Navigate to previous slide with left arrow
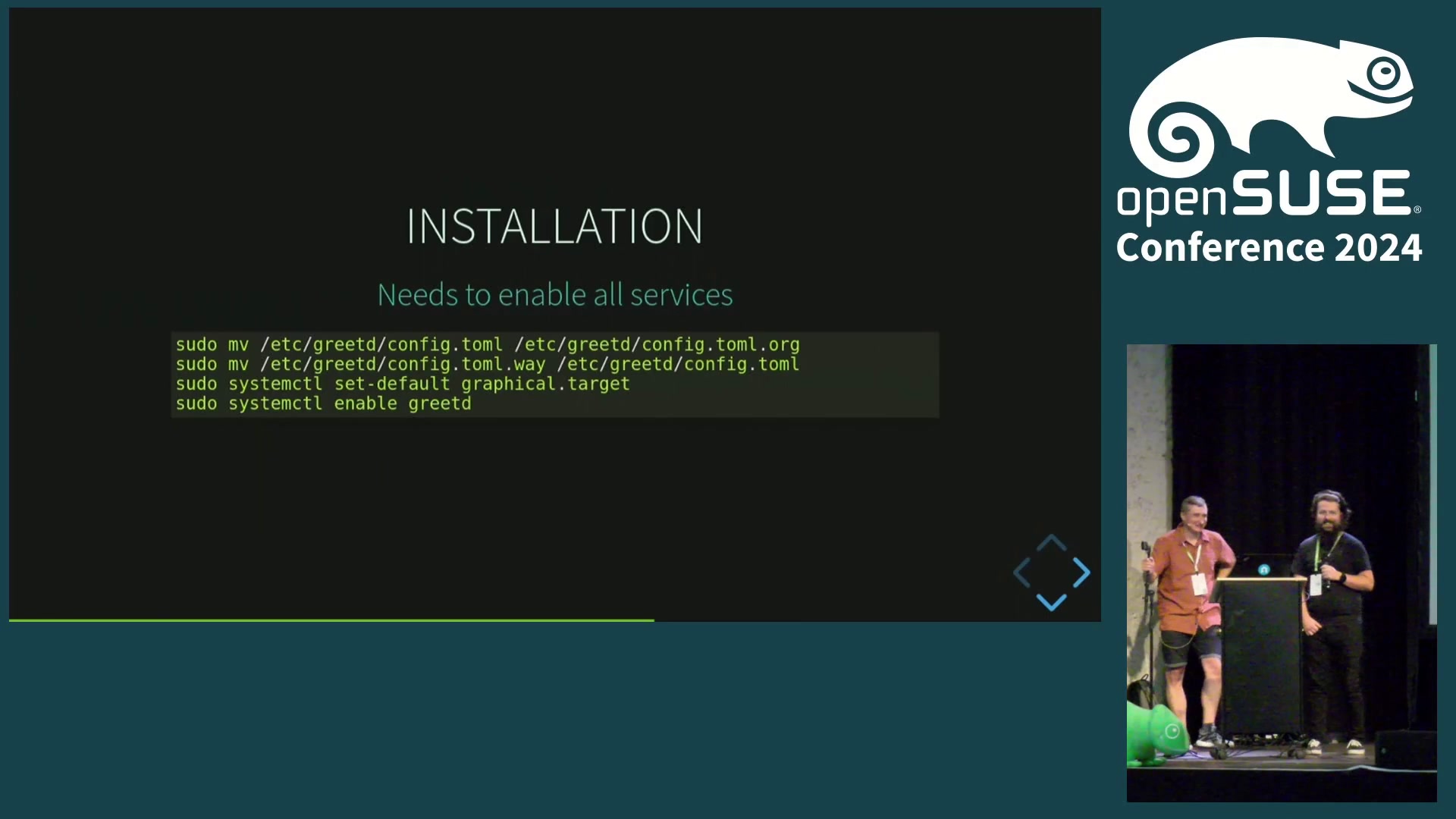Image resolution: width=1456 pixels, height=819 pixels. 1022,572
